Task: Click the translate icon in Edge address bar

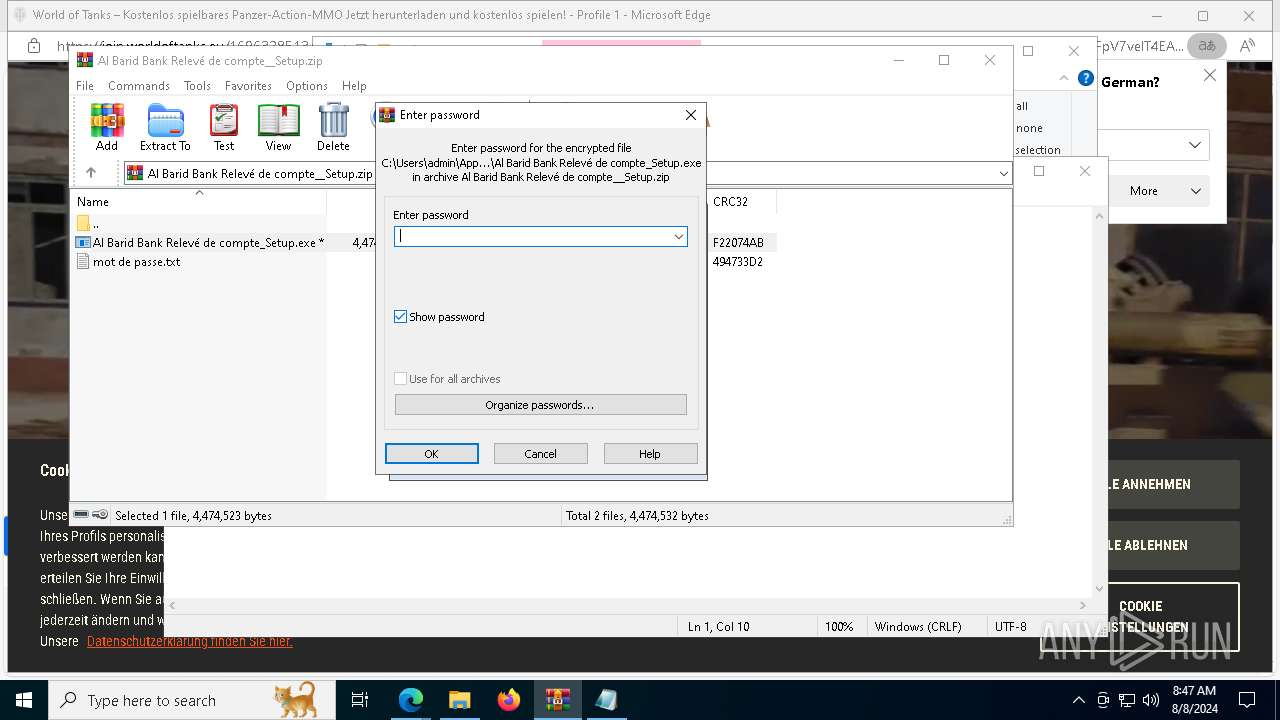Action: point(1207,46)
